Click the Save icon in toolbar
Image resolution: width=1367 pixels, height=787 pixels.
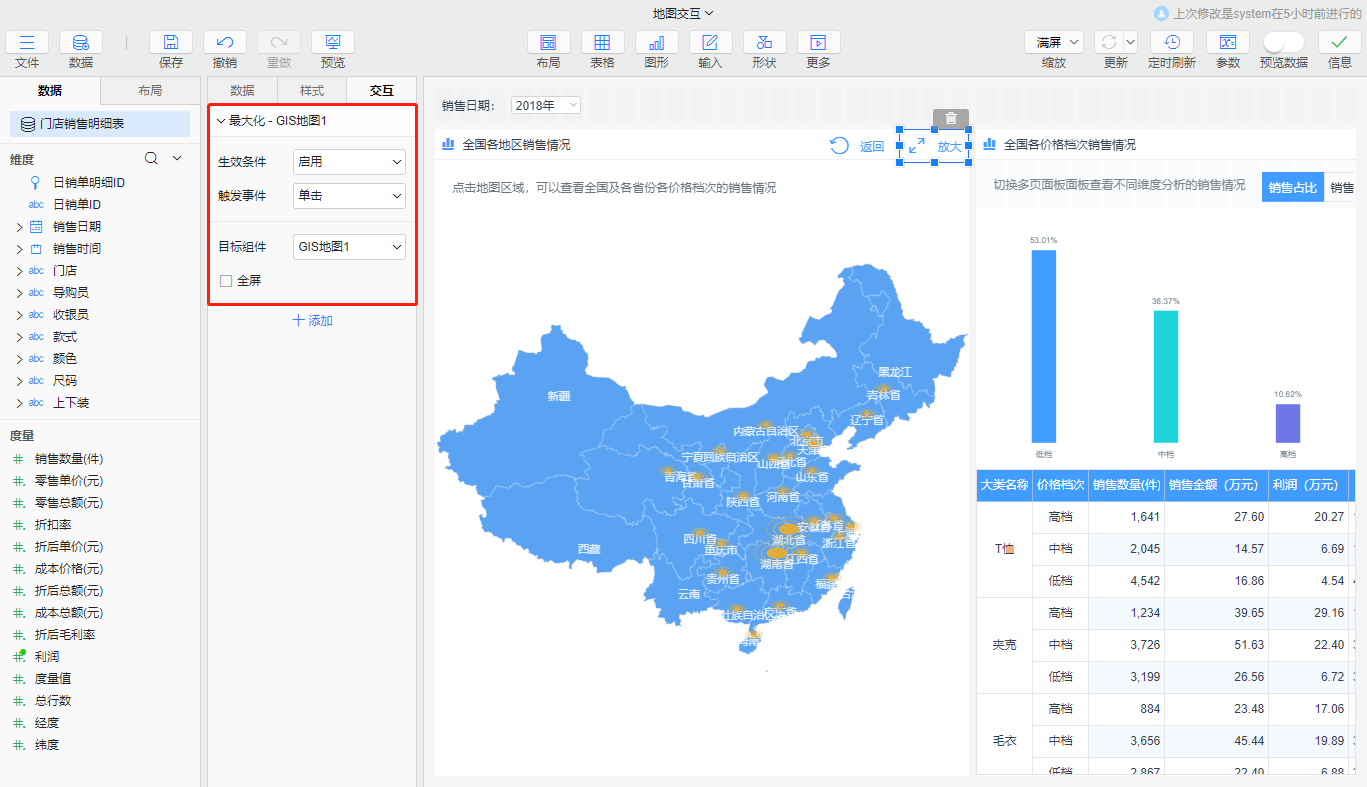coord(171,42)
